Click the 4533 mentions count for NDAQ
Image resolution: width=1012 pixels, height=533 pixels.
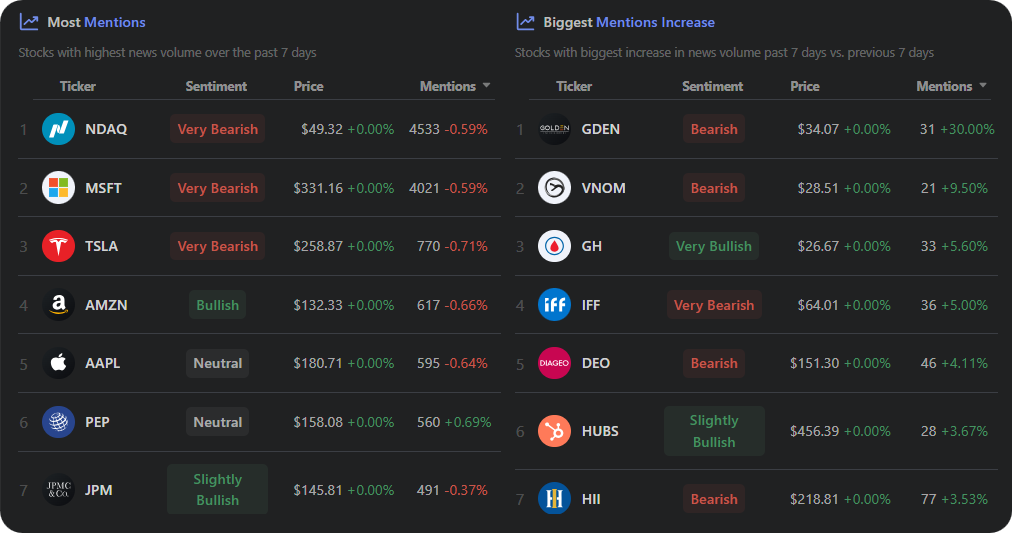424,129
